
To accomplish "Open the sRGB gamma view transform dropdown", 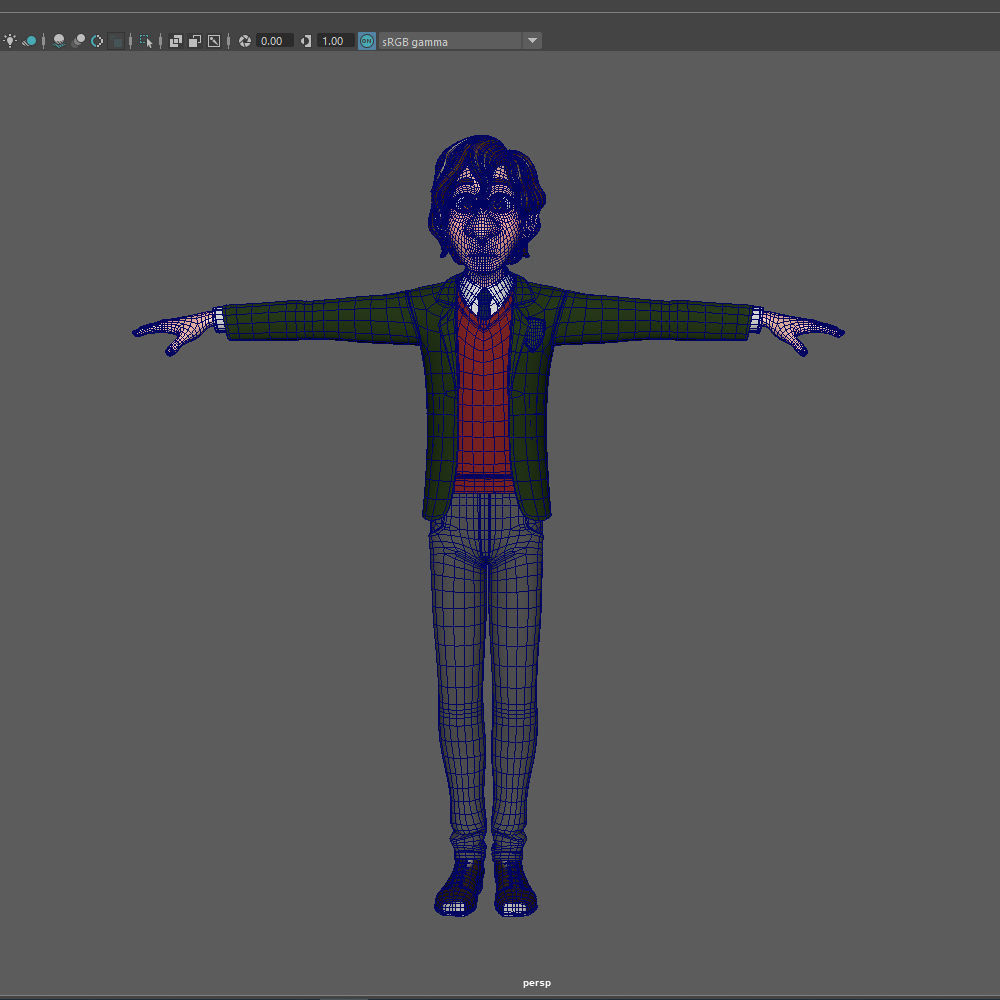I will tap(460, 41).
